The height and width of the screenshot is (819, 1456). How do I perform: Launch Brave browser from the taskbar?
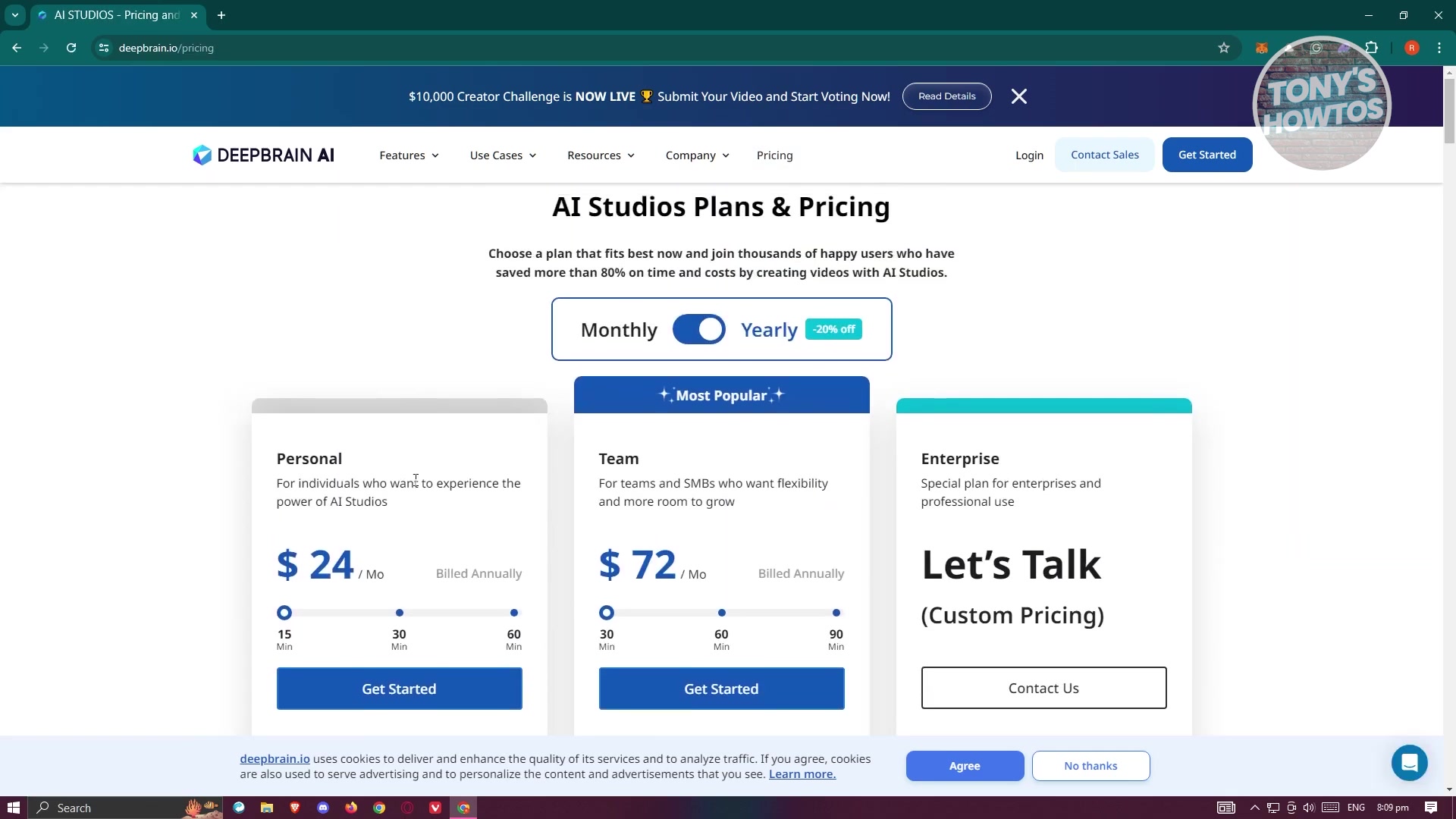tap(295, 808)
